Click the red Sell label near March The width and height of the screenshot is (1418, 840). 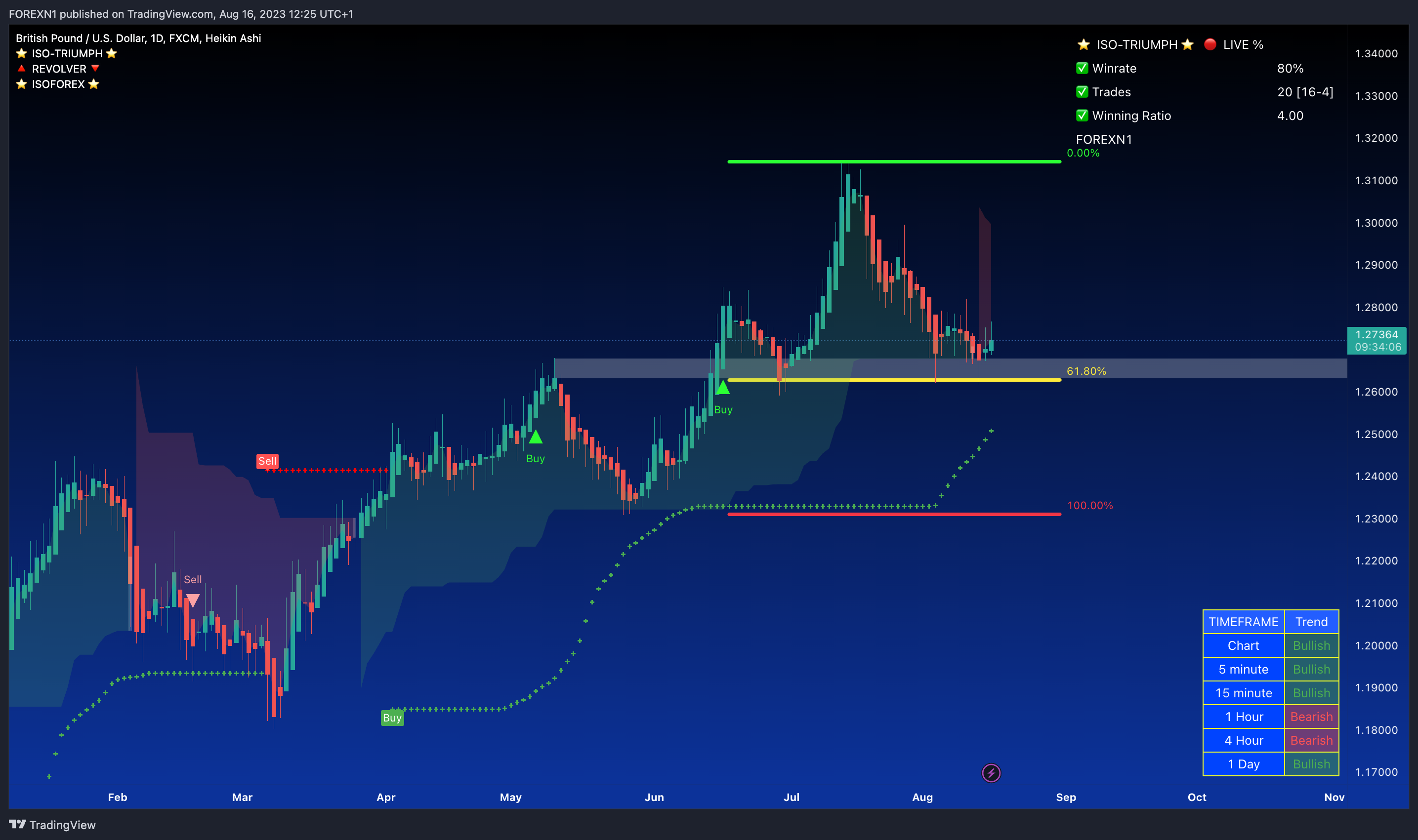pos(267,461)
